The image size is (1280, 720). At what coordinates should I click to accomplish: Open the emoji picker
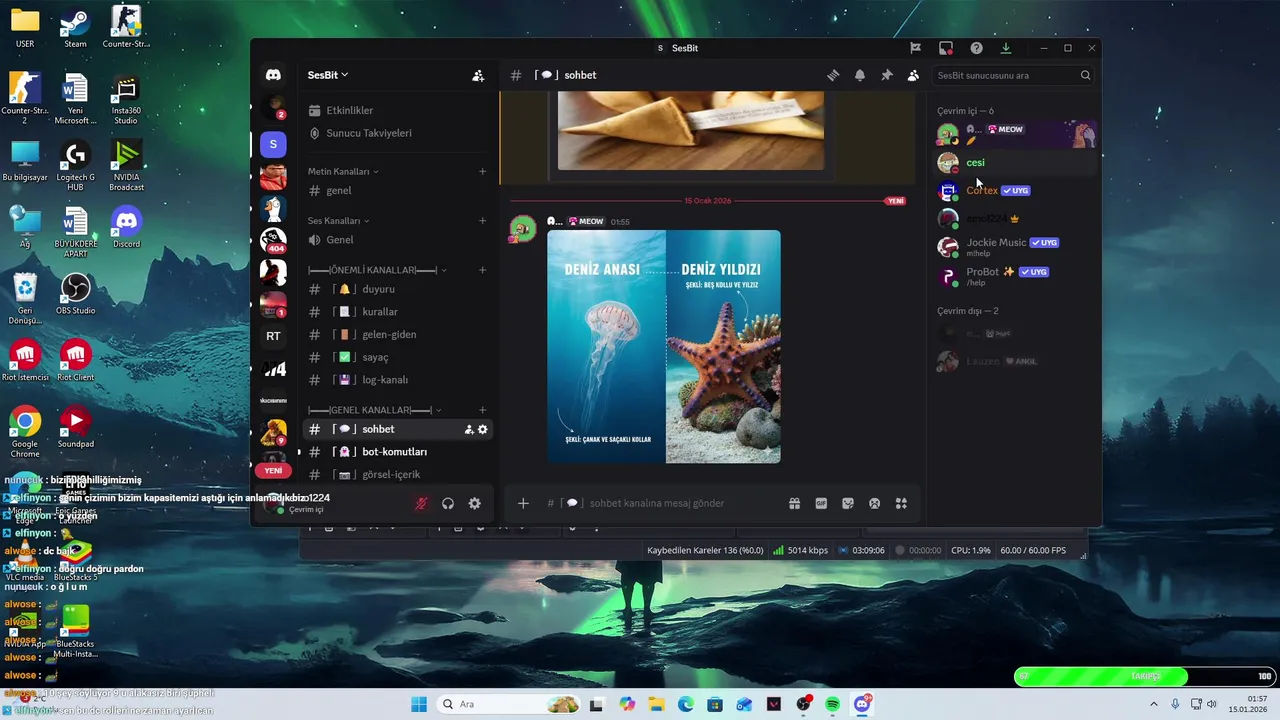[x=874, y=503]
